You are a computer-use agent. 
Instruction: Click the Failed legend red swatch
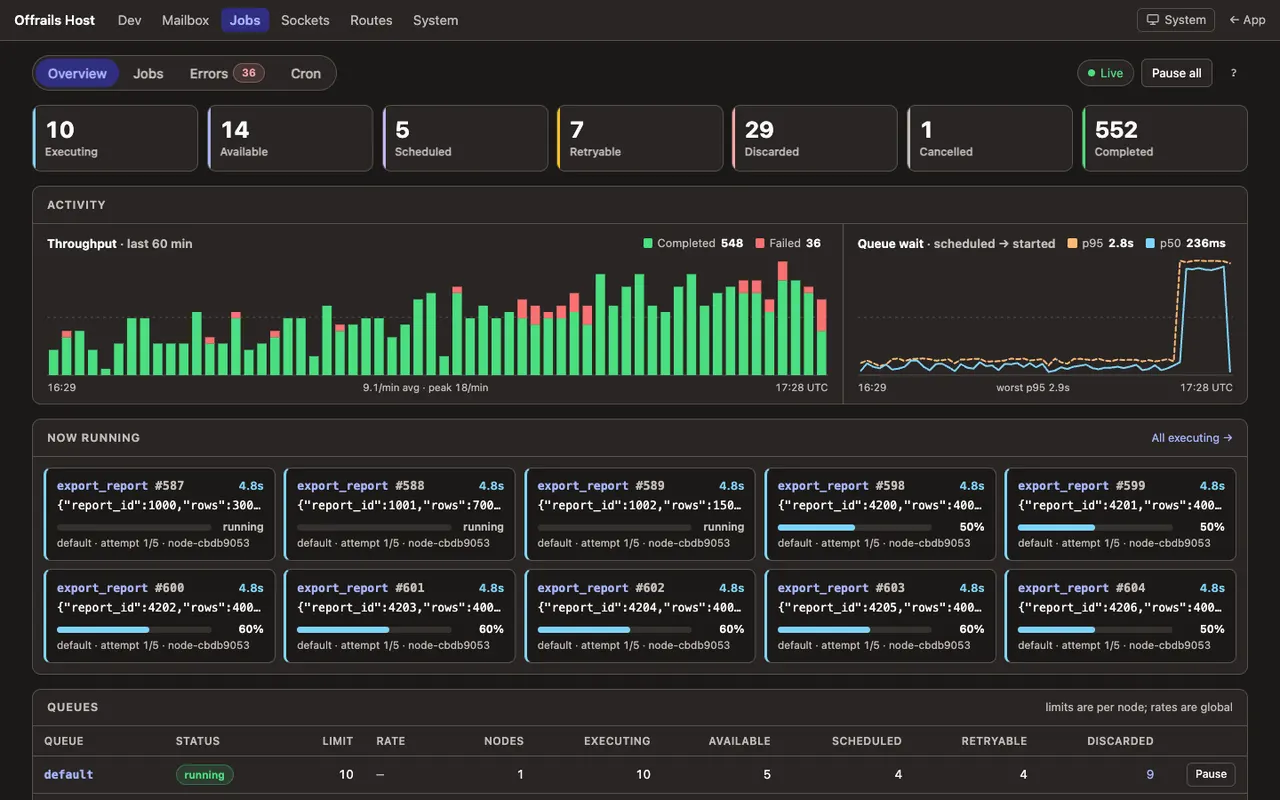click(760, 243)
